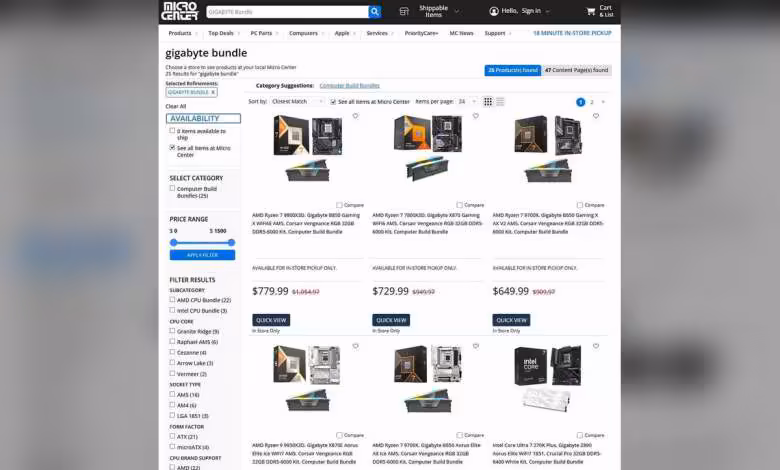This screenshot has height=470, width=780.
Task: Open the shopping cart icon
Action: coord(590,11)
